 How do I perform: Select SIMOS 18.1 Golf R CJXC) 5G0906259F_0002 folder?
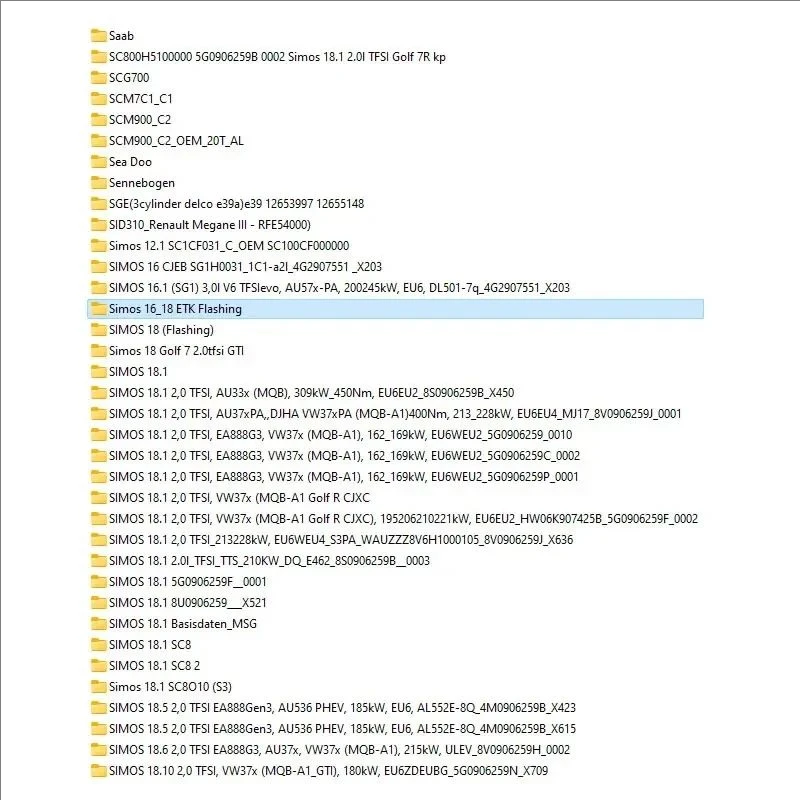[404, 518]
